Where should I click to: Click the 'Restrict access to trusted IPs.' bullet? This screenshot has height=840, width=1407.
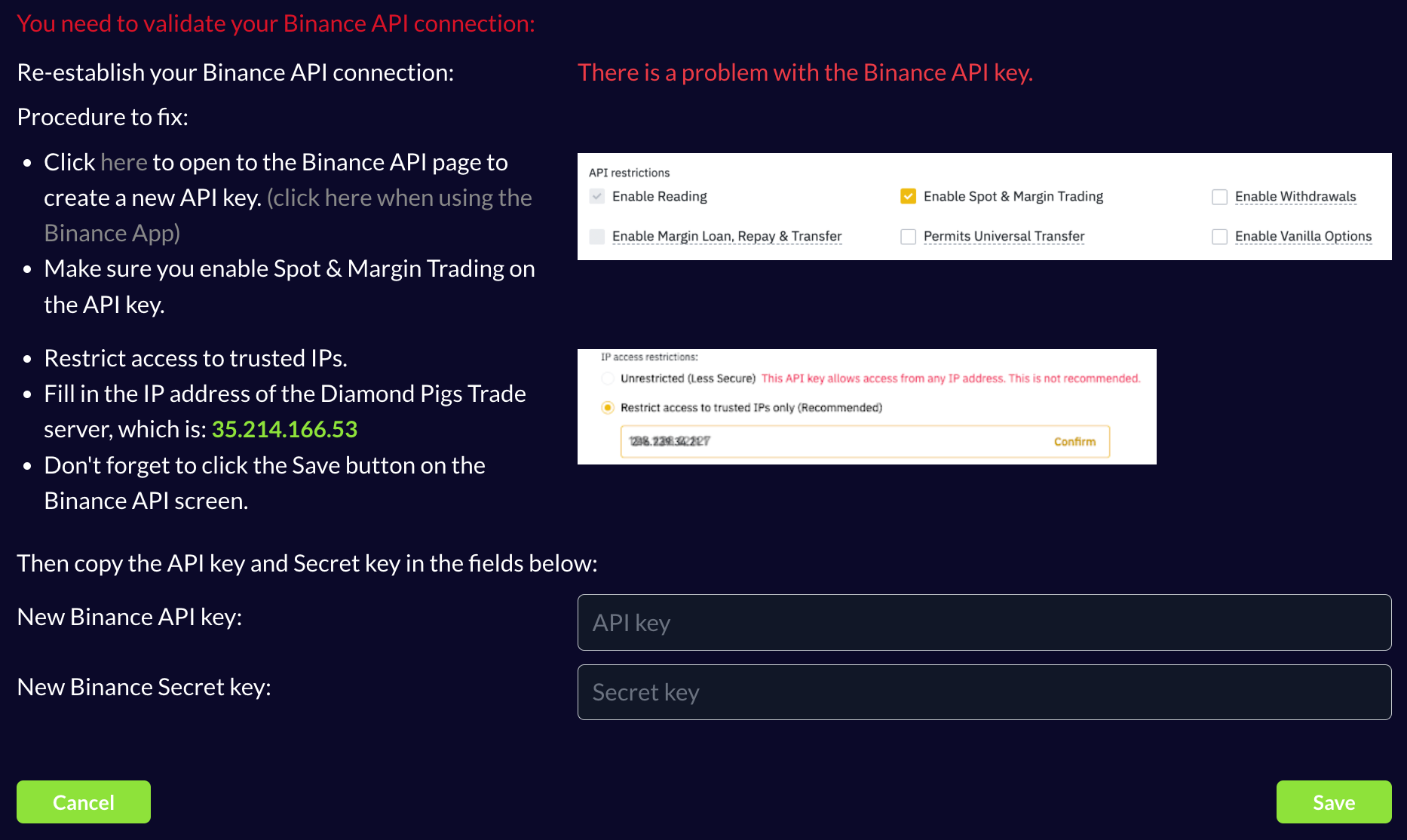(x=195, y=358)
